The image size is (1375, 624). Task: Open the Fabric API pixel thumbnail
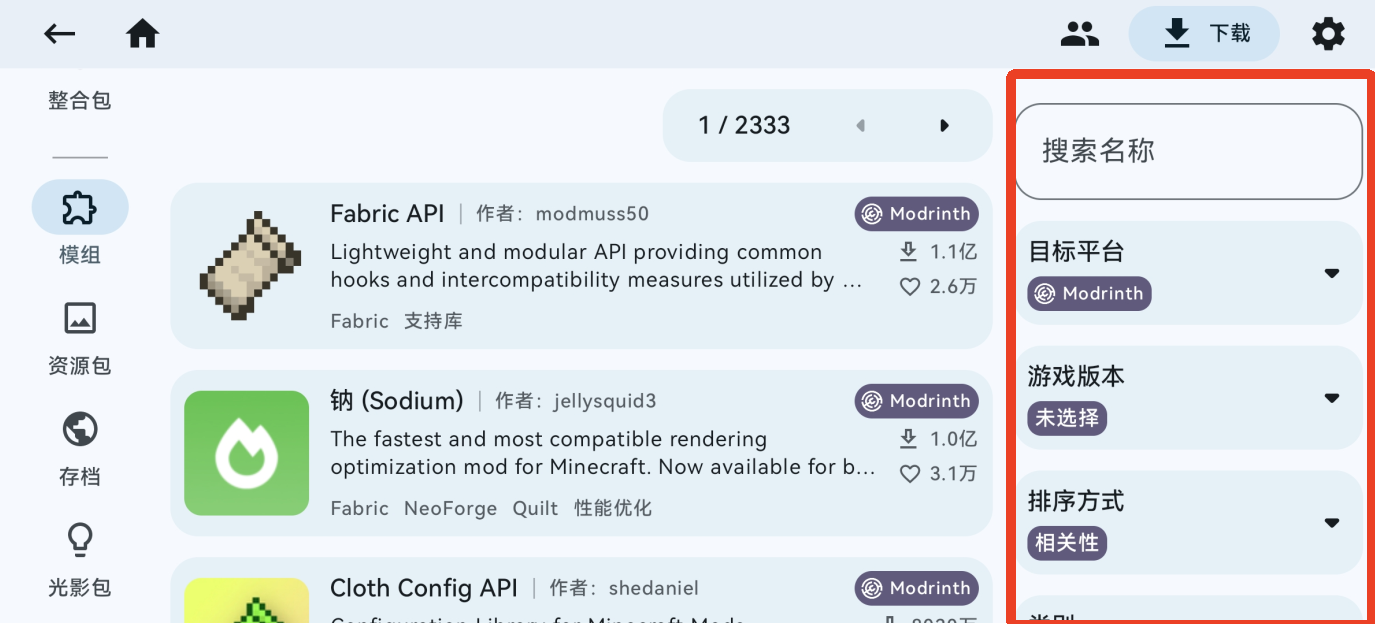click(247, 266)
